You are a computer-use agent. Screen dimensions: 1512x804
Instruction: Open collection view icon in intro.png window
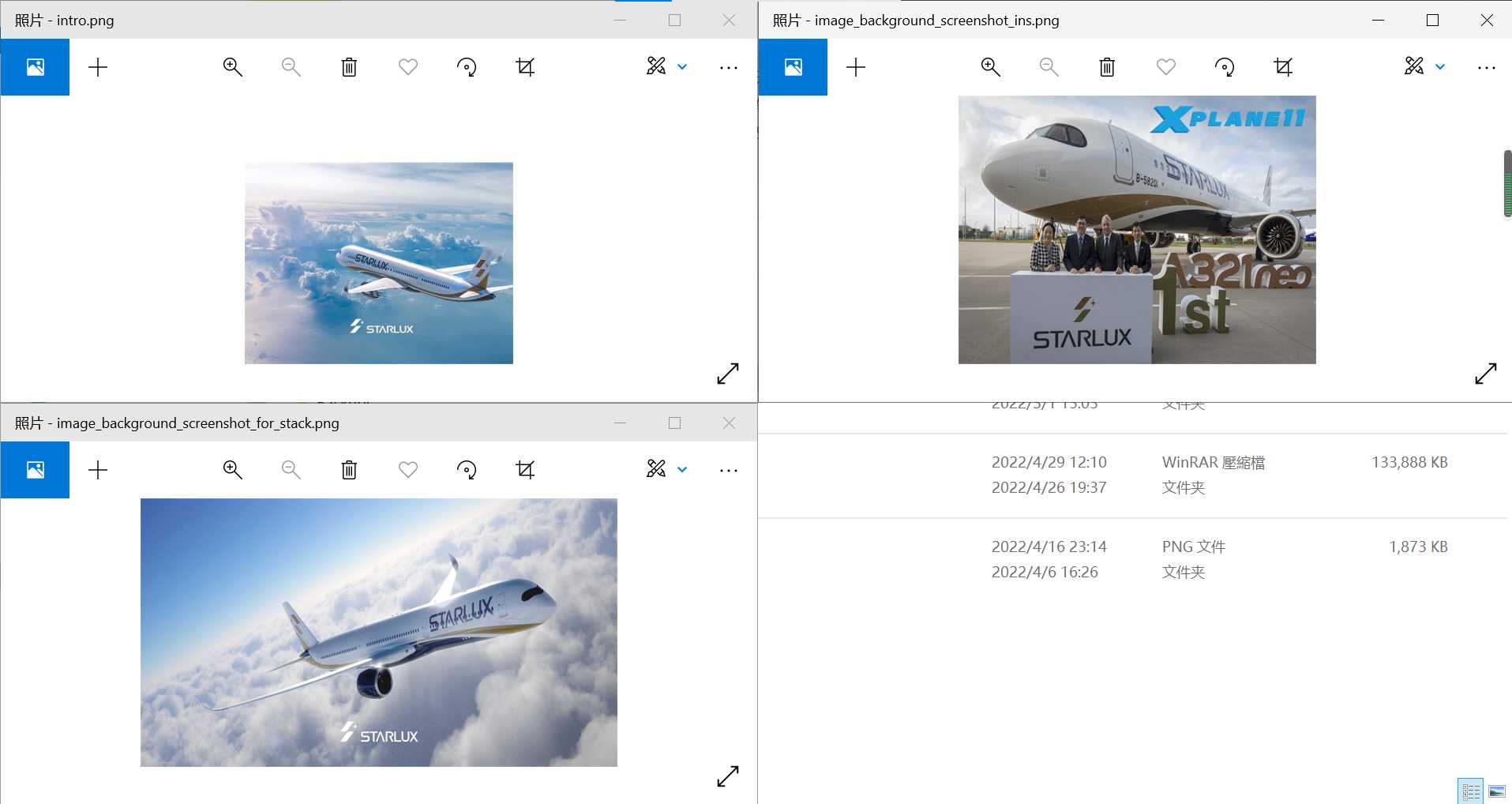point(35,67)
